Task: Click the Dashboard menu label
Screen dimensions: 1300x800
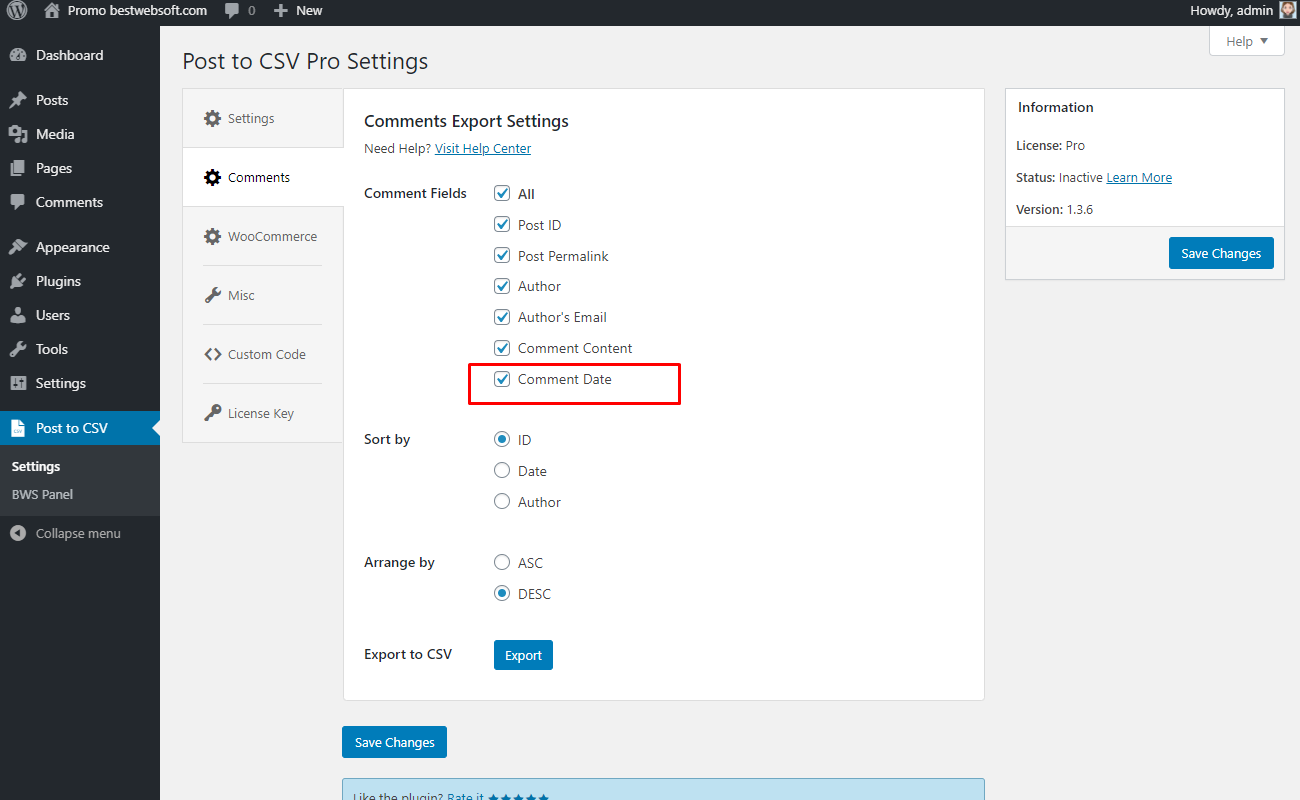Action: (69, 55)
